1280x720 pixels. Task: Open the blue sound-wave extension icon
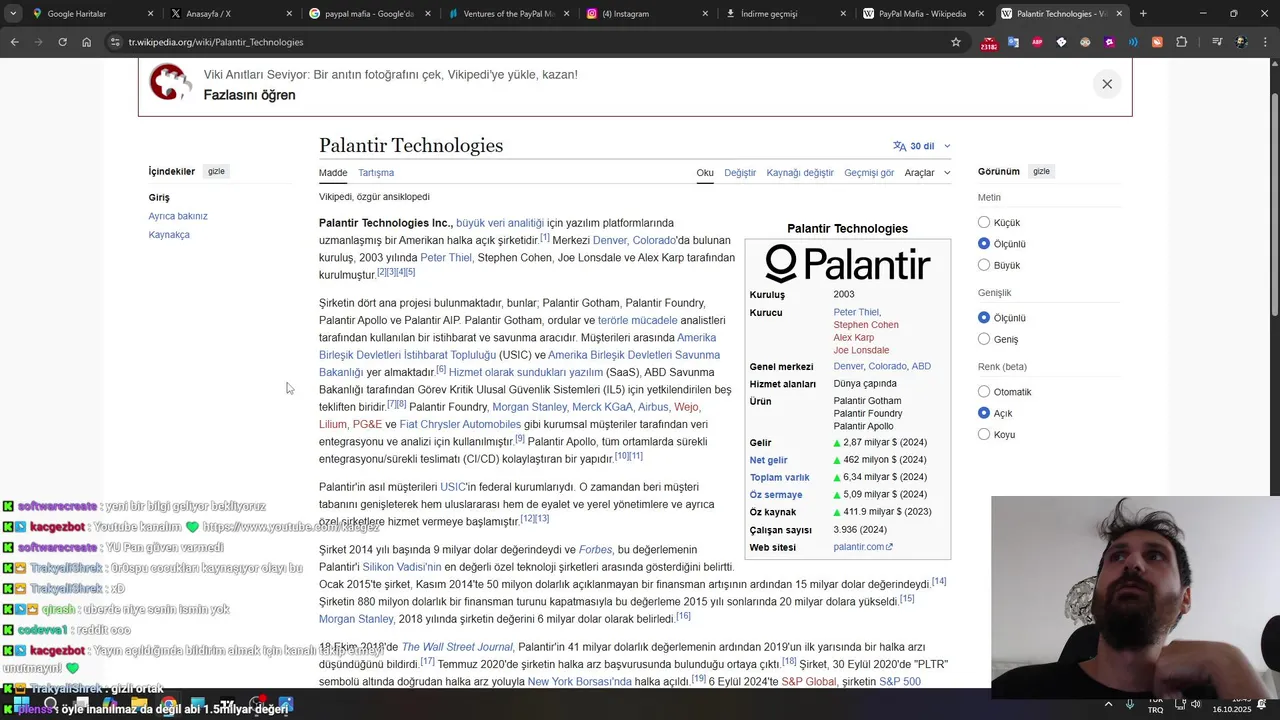coord(1133,42)
